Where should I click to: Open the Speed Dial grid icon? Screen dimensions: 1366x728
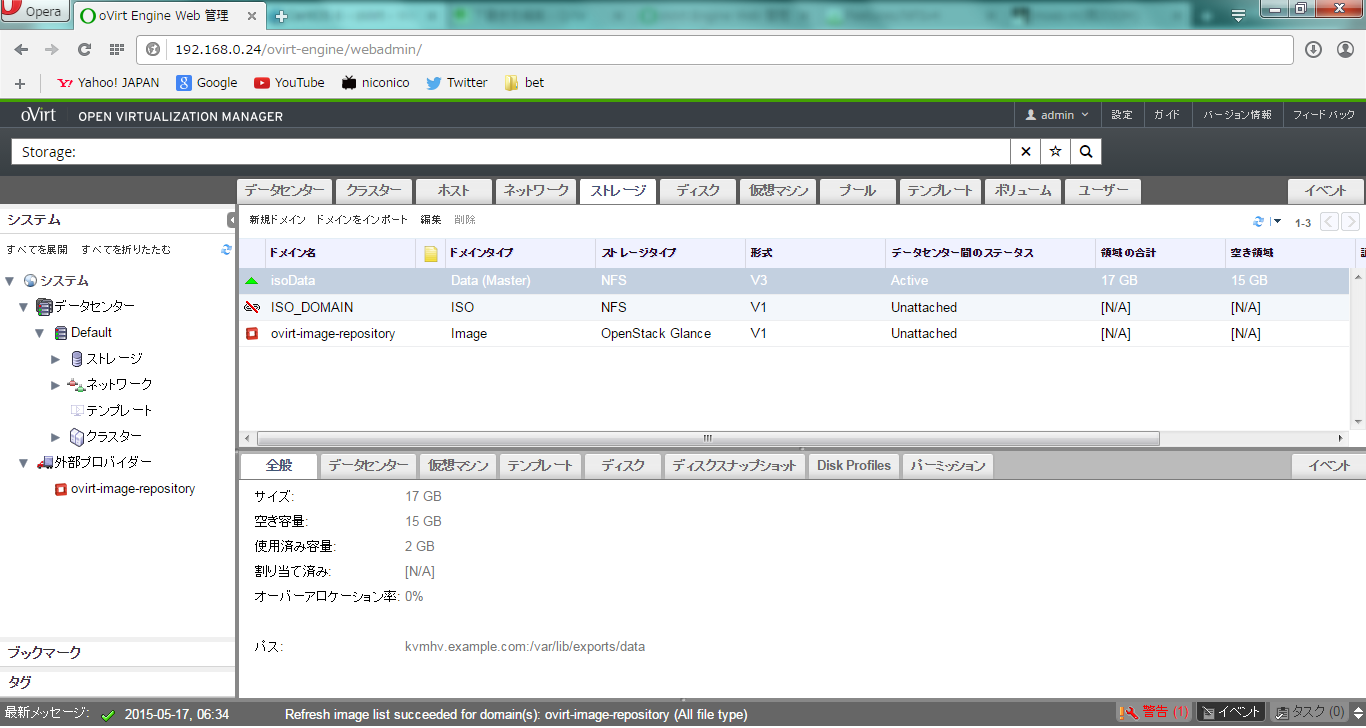click(x=117, y=49)
